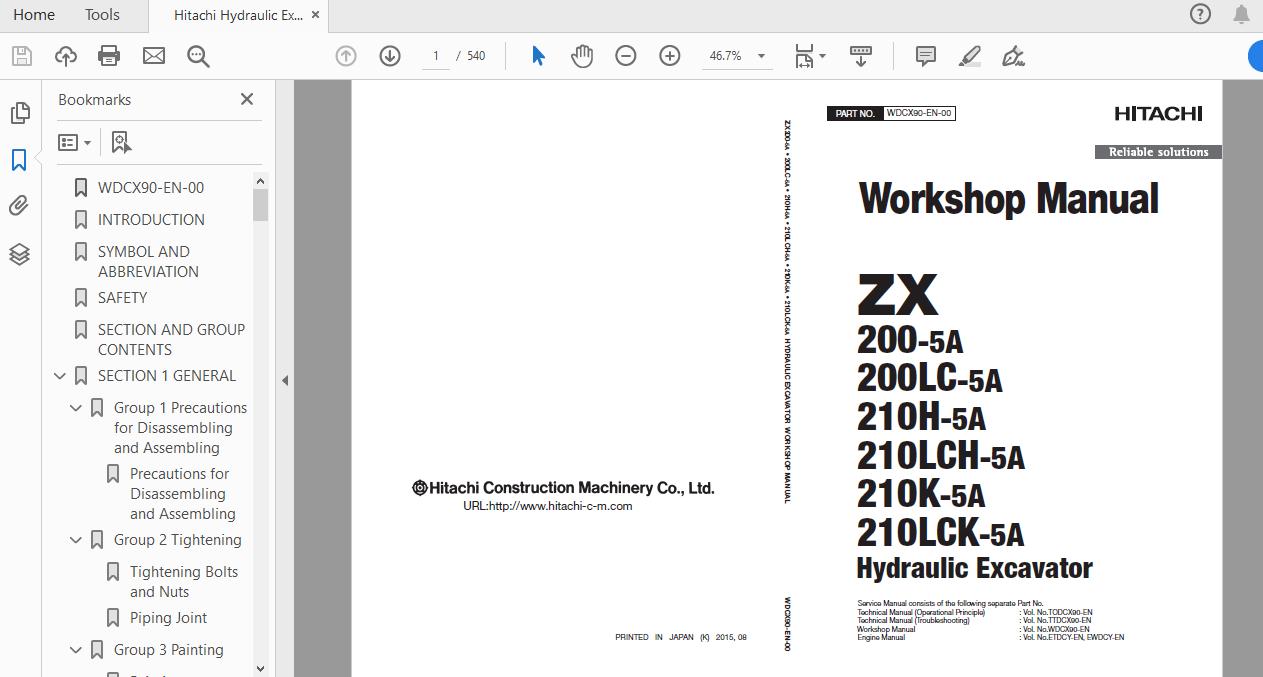Select Hitachi Hydraulic Ex... document tab
This screenshot has height=677, width=1263.
tap(238, 15)
